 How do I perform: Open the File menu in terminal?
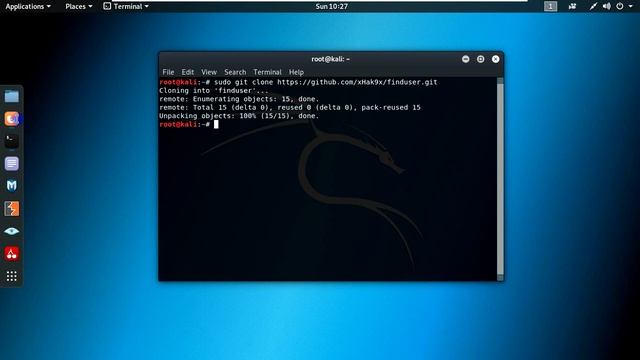click(168, 72)
